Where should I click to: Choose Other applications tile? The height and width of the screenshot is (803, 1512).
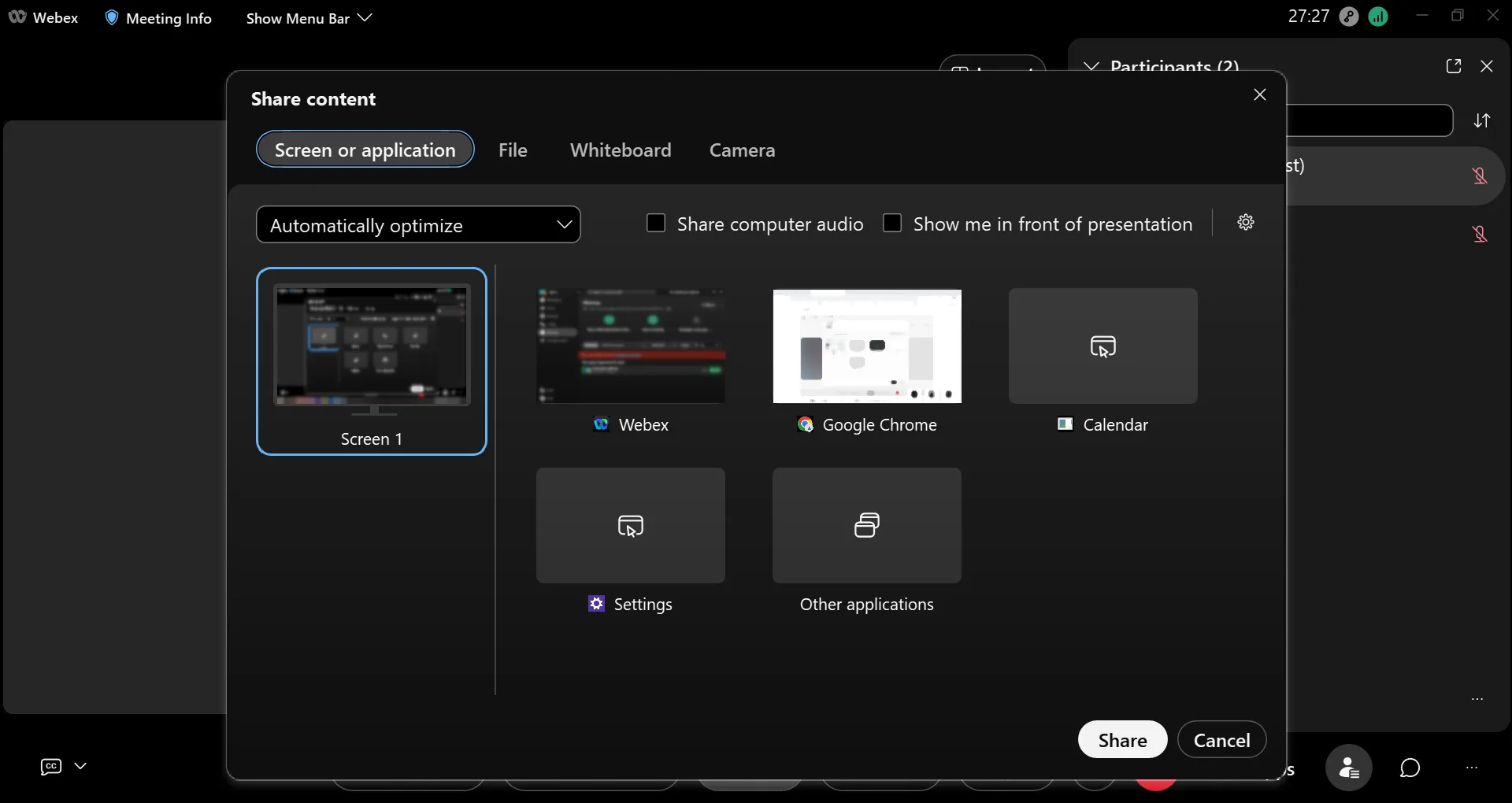click(867, 526)
